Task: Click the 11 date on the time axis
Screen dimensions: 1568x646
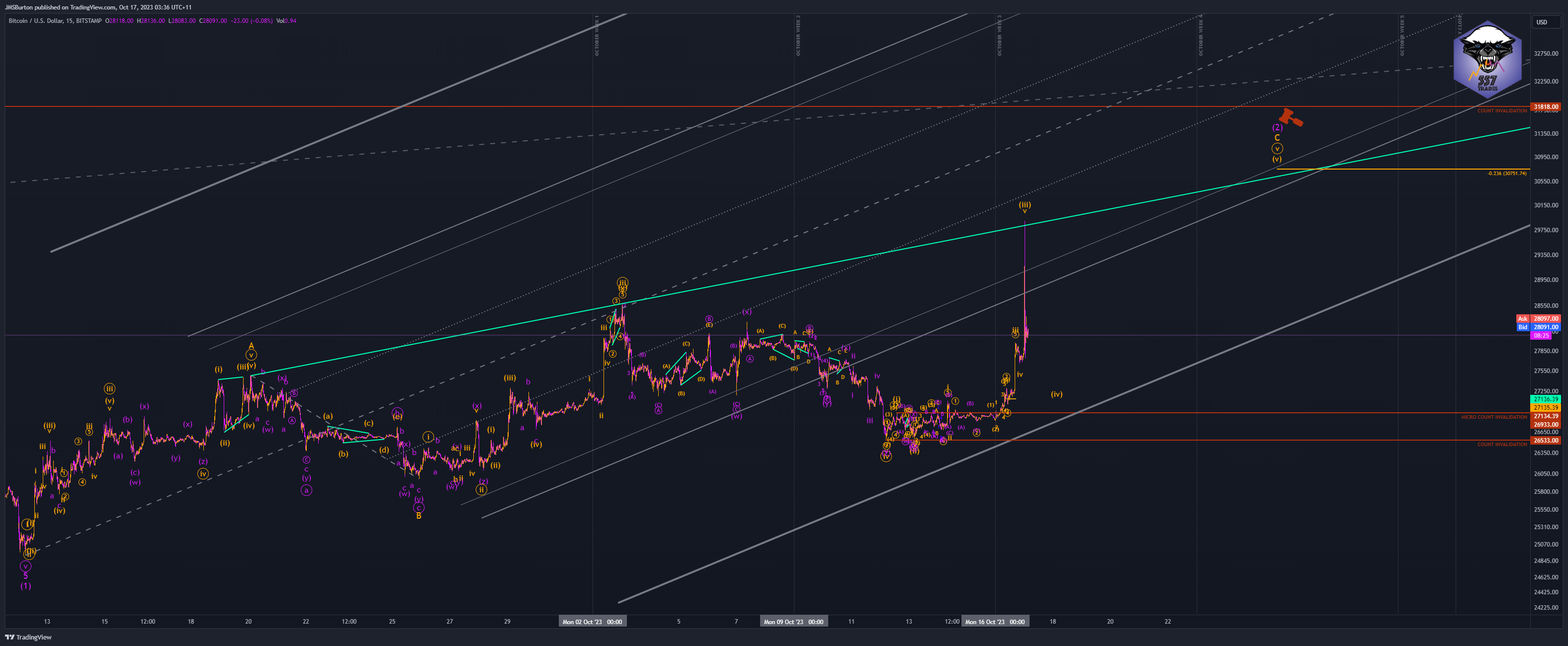Action: [x=851, y=622]
